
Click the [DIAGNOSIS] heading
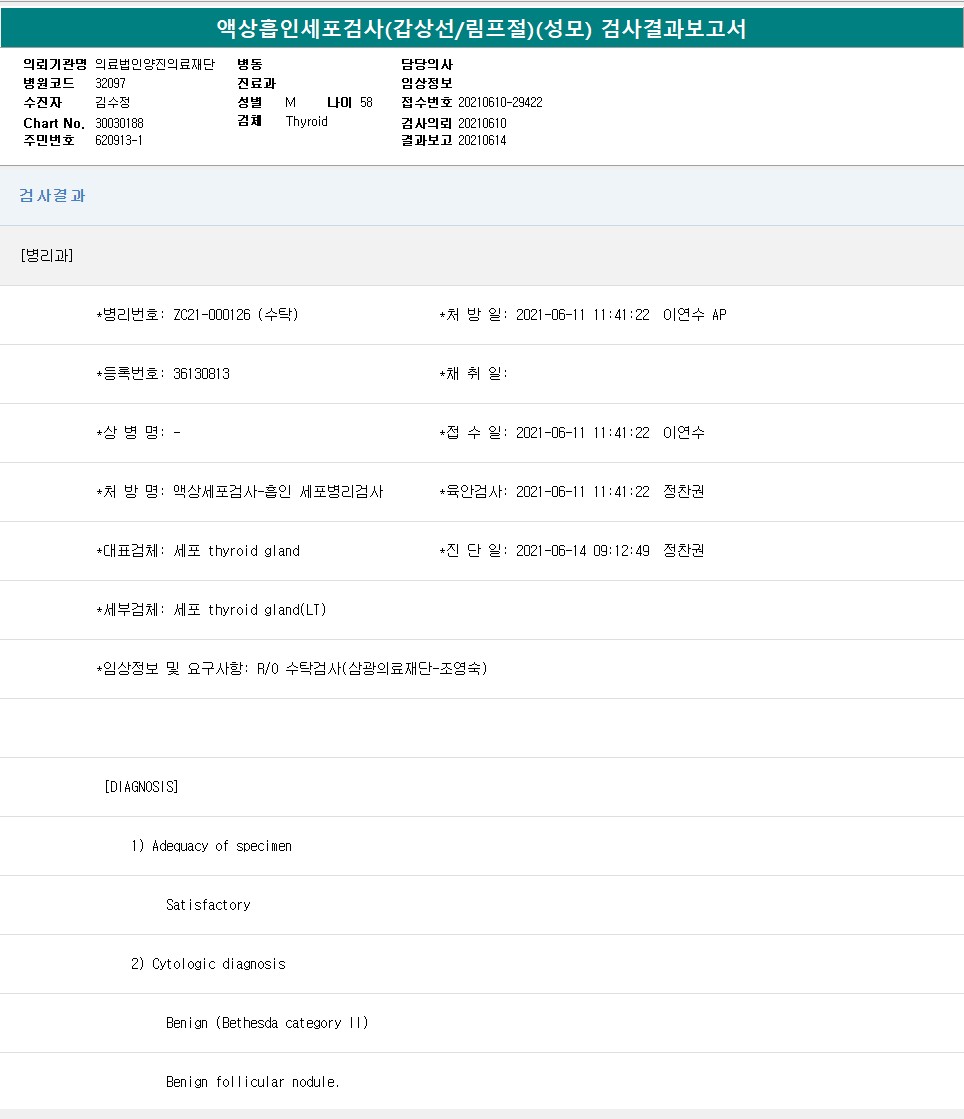141,786
